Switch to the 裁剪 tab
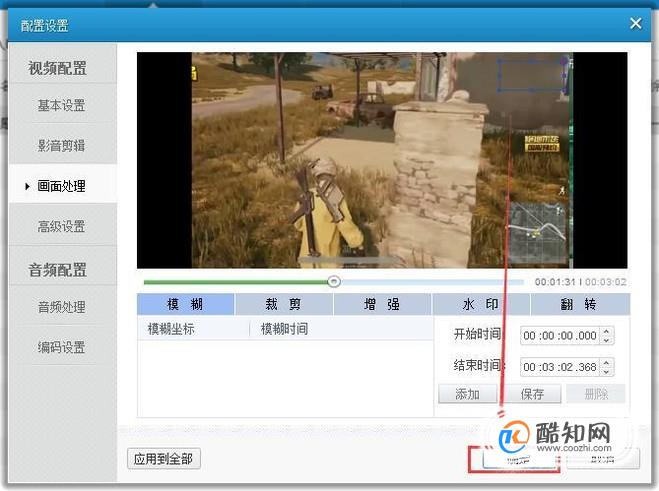 pyautogui.click(x=284, y=304)
